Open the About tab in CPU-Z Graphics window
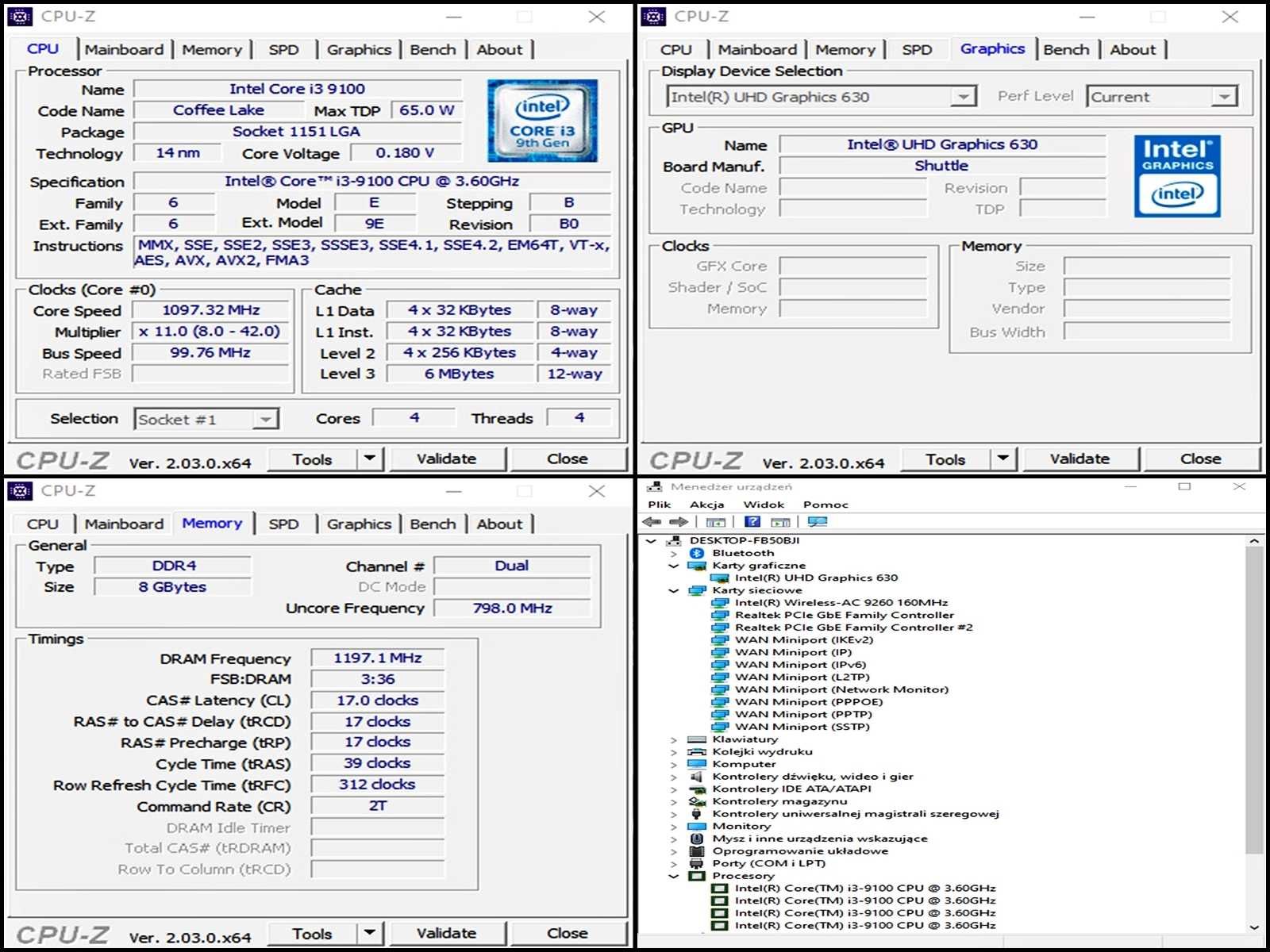 [x=1133, y=49]
